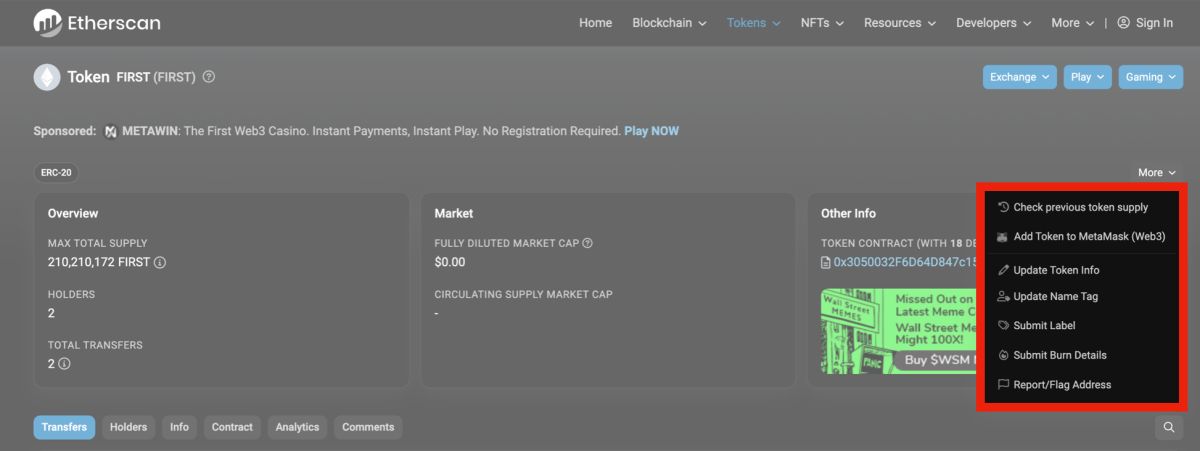The height and width of the screenshot is (451, 1200).
Task: Click the MetaMask fox icon in the menu
Action: [1004, 237]
